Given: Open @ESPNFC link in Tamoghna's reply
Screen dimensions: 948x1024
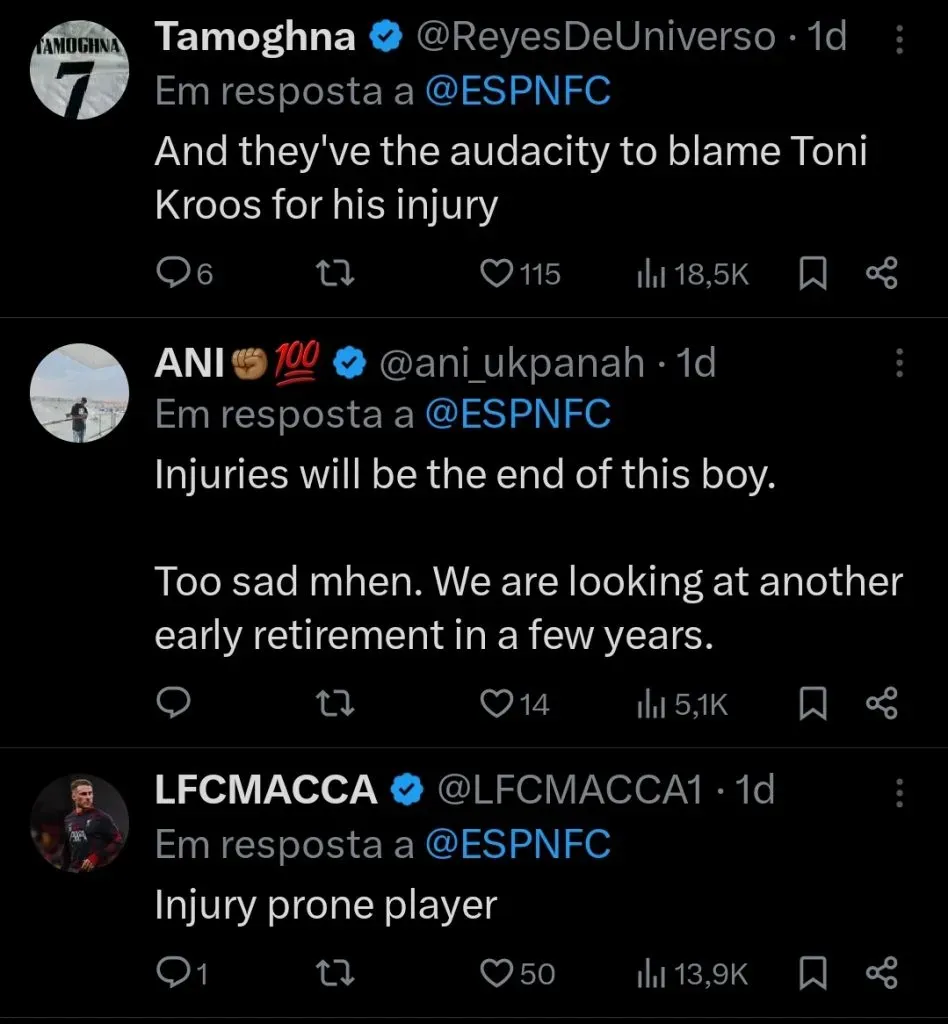Looking at the screenshot, I should click(517, 92).
